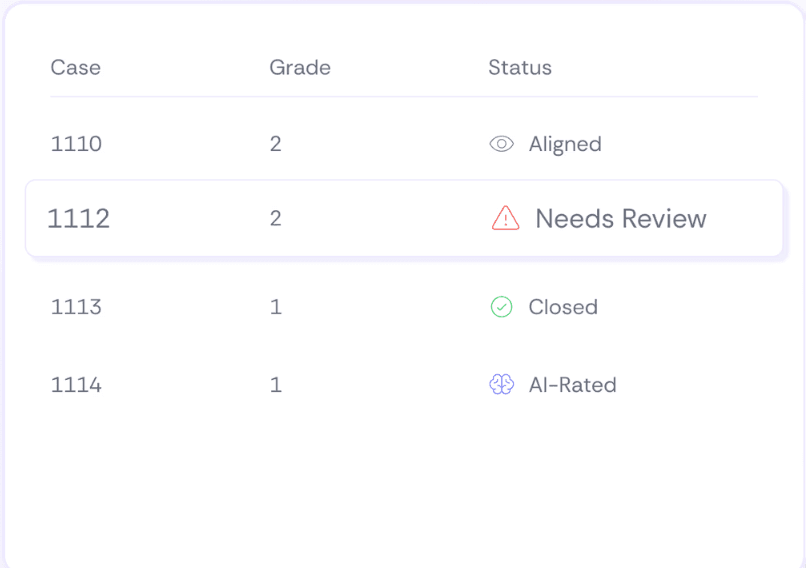Sort by the Grade column header
The width and height of the screenshot is (806, 568).
click(300, 68)
